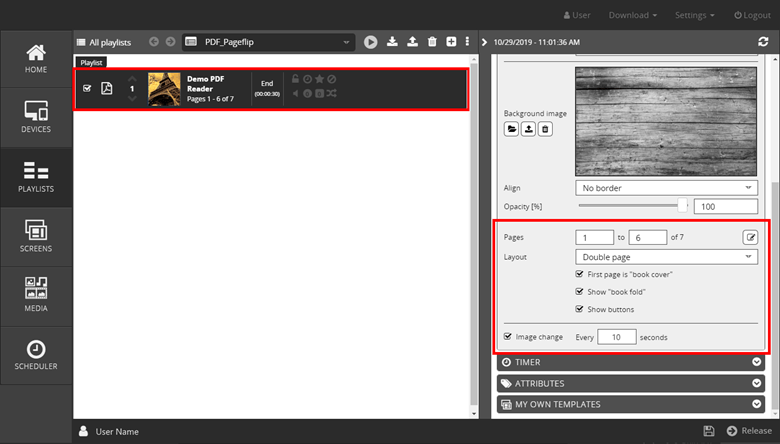
Task: Click the forward arrow beside All playlists
Action: click(x=170, y=42)
